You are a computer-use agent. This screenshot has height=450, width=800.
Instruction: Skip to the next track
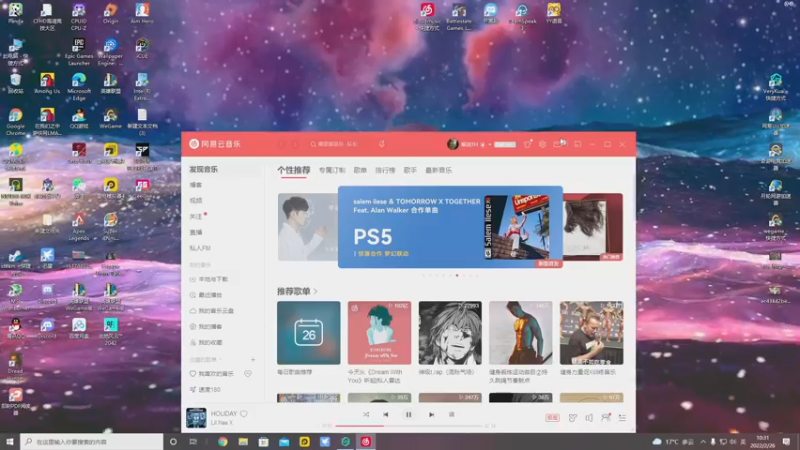(431, 415)
